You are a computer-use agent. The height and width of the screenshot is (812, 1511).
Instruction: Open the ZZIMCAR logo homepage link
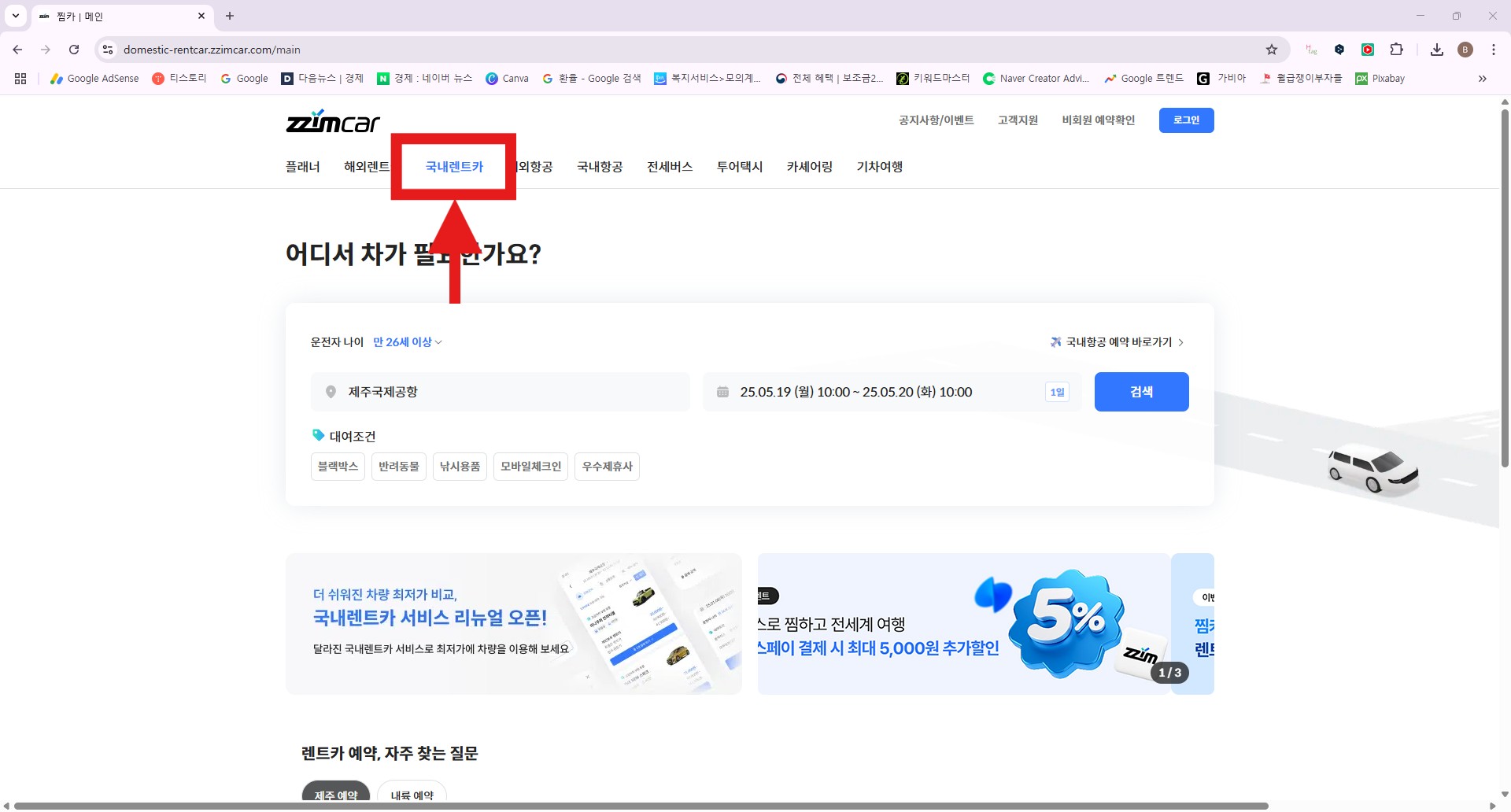pyautogui.click(x=332, y=120)
